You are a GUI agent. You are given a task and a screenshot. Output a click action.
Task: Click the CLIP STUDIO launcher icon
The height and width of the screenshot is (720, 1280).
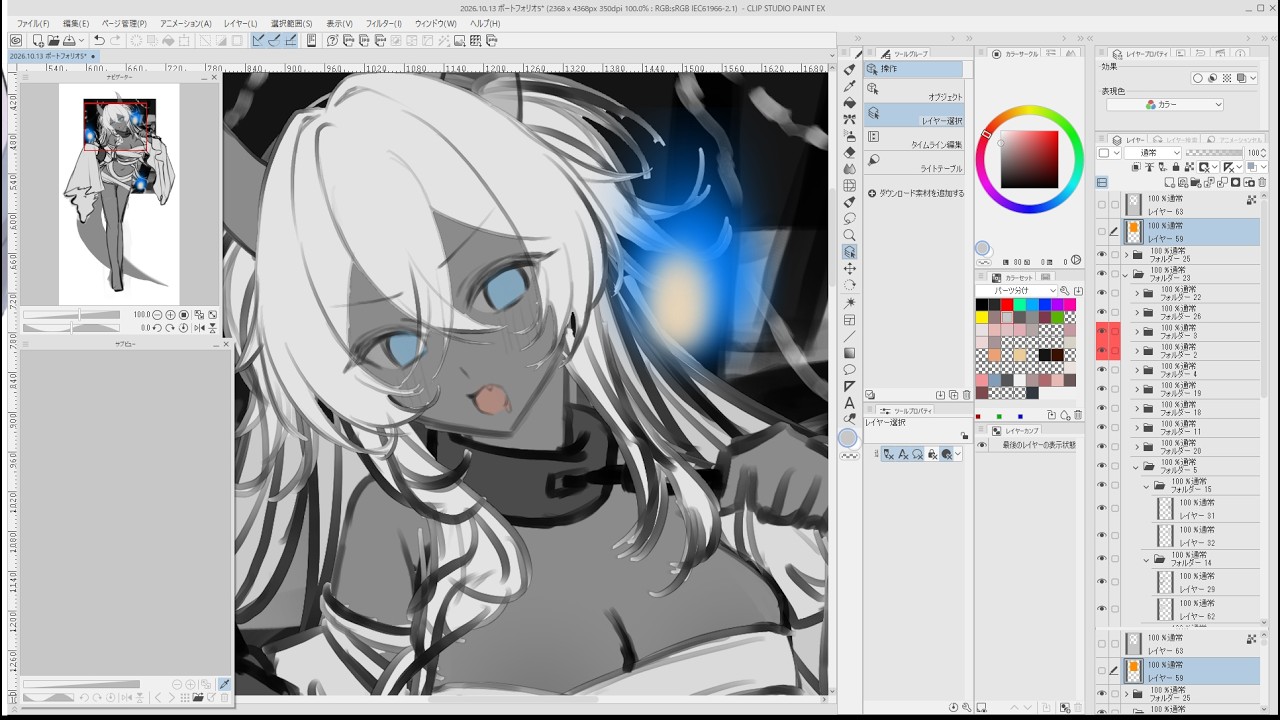16,40
